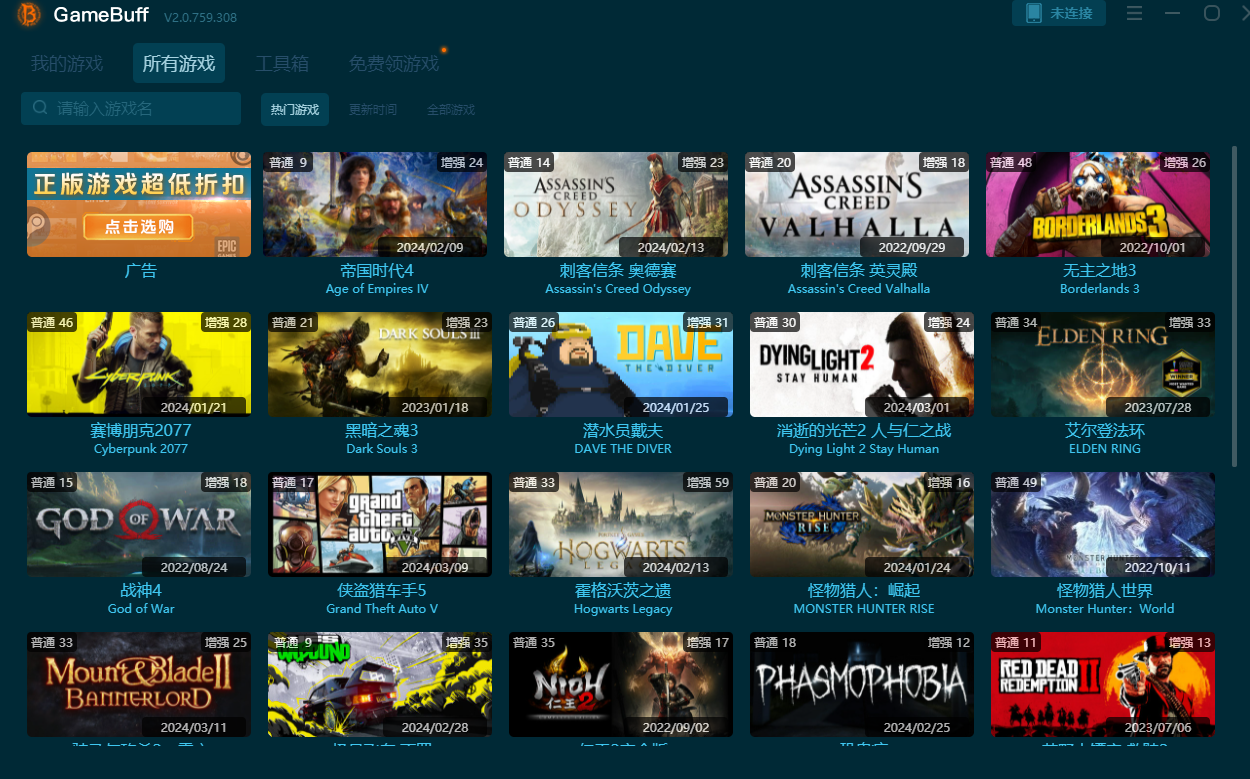Select the Assassin's Creed Odyssey cover
Image resolution: width=1250 pixels, height=779 pixels.
pos(616,205)
